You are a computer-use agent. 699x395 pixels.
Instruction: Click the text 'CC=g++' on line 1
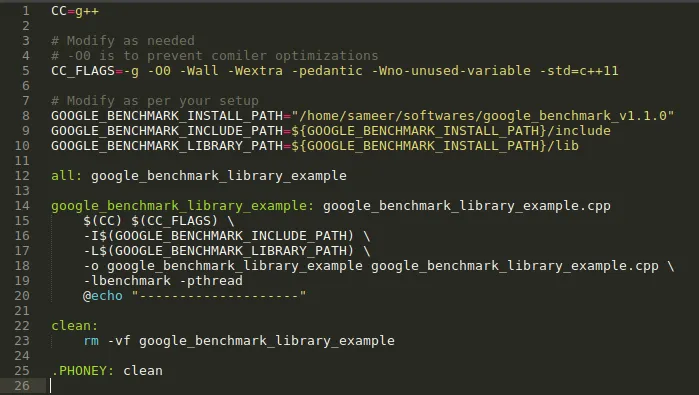coord(75,11)
